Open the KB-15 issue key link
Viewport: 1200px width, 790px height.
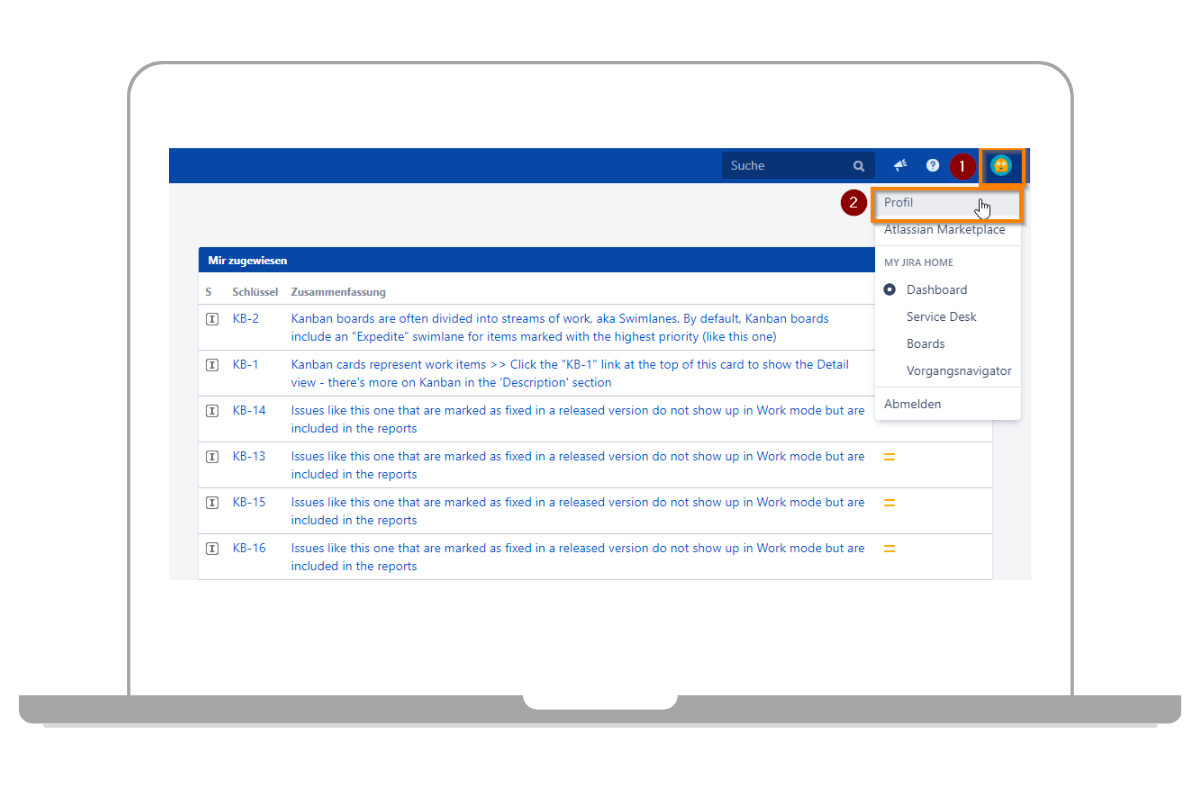(249, 503)
